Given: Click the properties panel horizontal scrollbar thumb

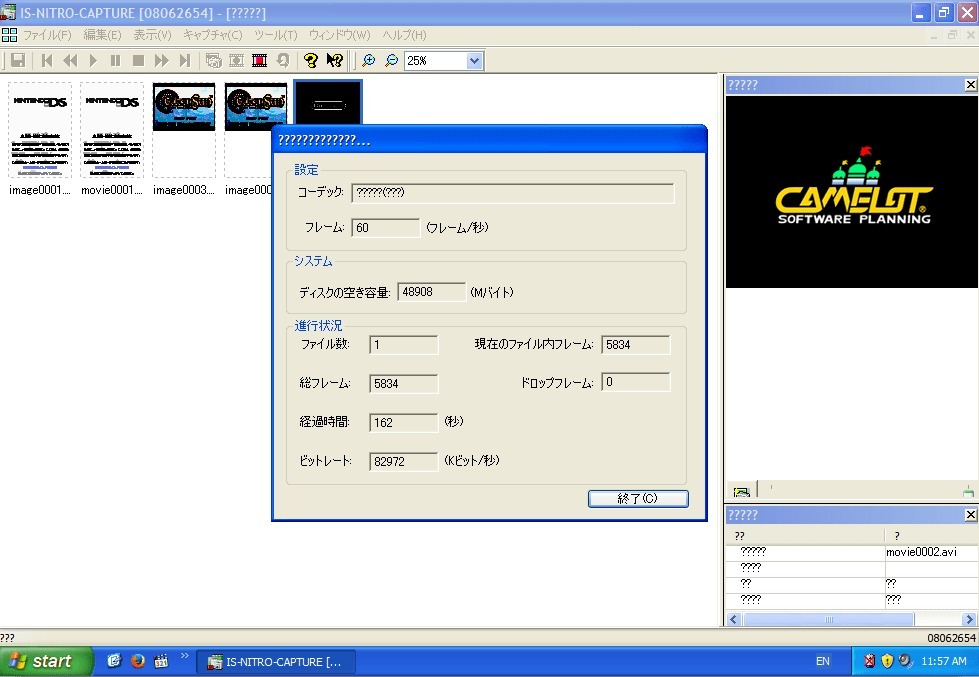Looking at the screenshot, I should click(x=829, y=620).
